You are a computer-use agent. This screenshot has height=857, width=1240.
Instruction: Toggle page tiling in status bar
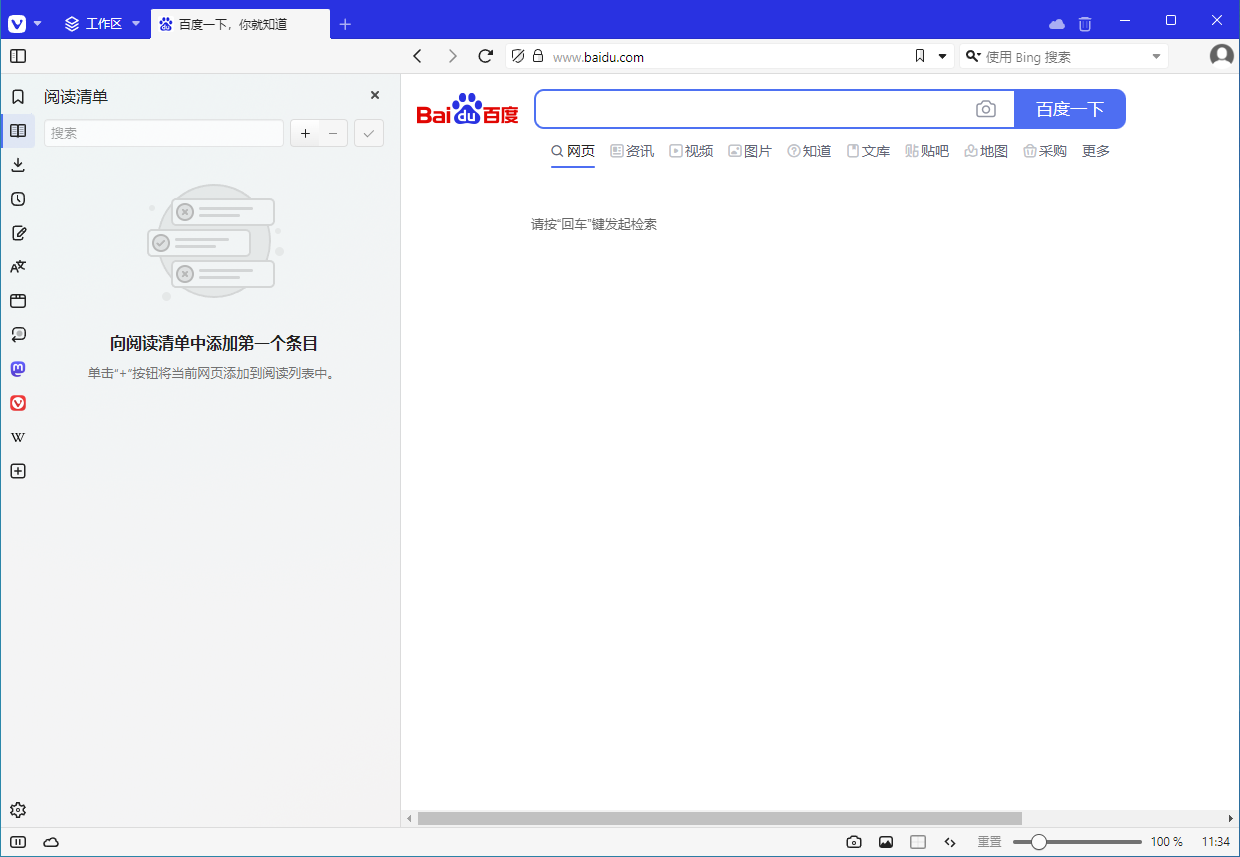point(918,841)
